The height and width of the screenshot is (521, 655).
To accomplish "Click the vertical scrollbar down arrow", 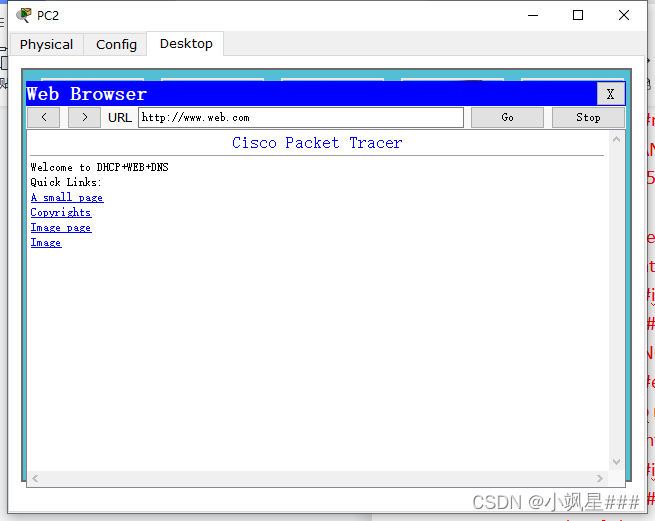I will (616, 461).
